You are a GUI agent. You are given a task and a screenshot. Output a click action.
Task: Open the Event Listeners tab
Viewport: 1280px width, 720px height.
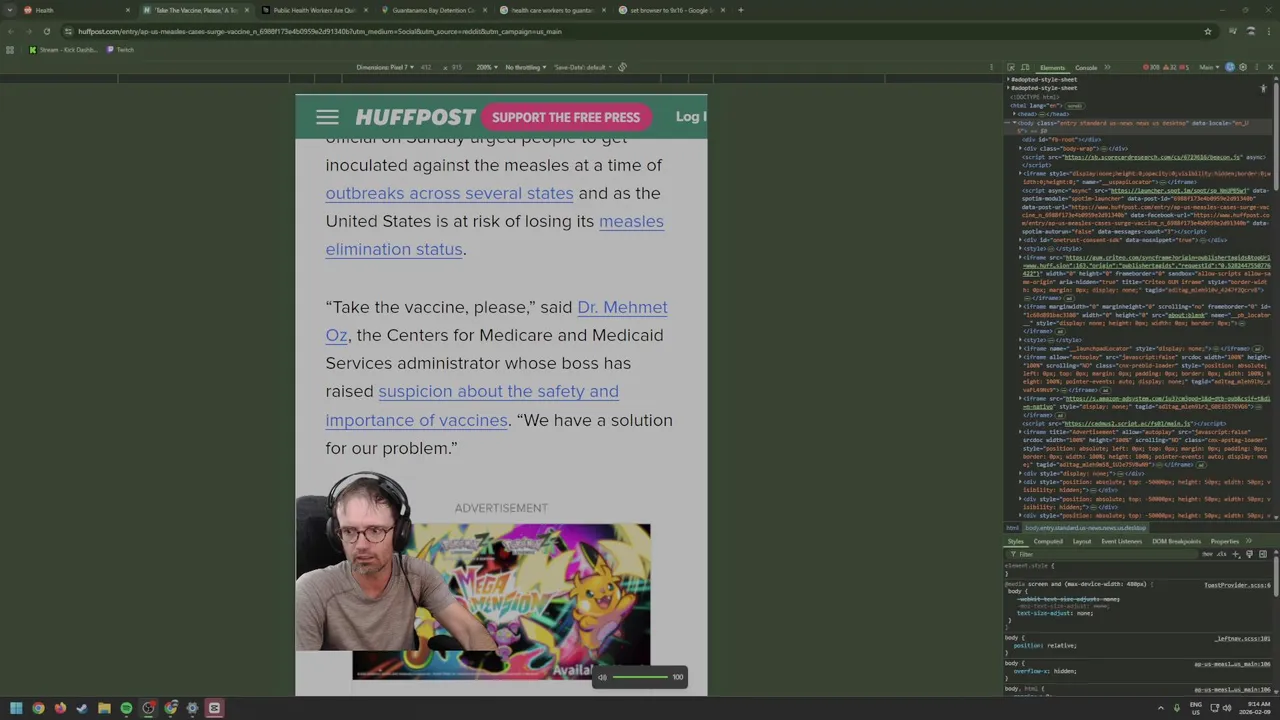pos(1121,541)
